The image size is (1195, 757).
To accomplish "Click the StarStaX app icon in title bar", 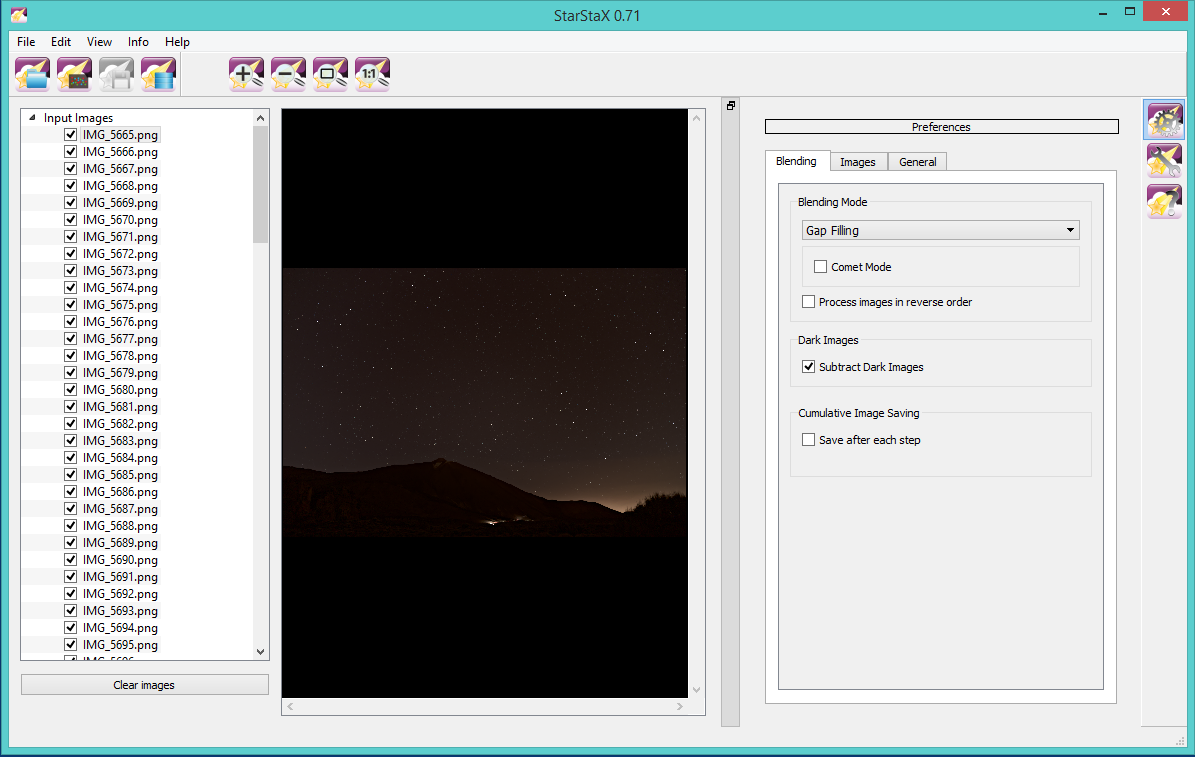I will [19, 14].
